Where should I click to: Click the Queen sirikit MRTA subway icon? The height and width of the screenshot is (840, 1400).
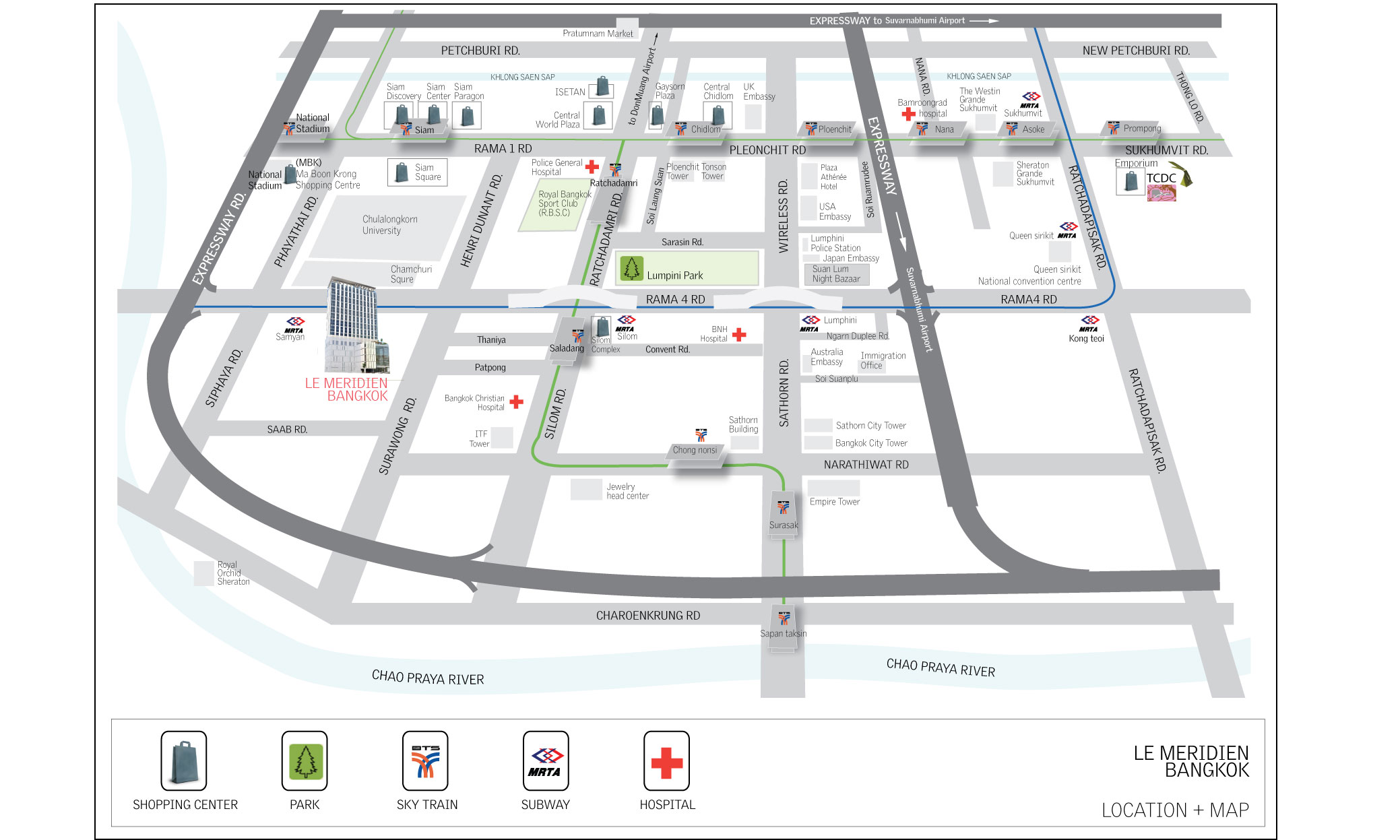click(1068, 230)
